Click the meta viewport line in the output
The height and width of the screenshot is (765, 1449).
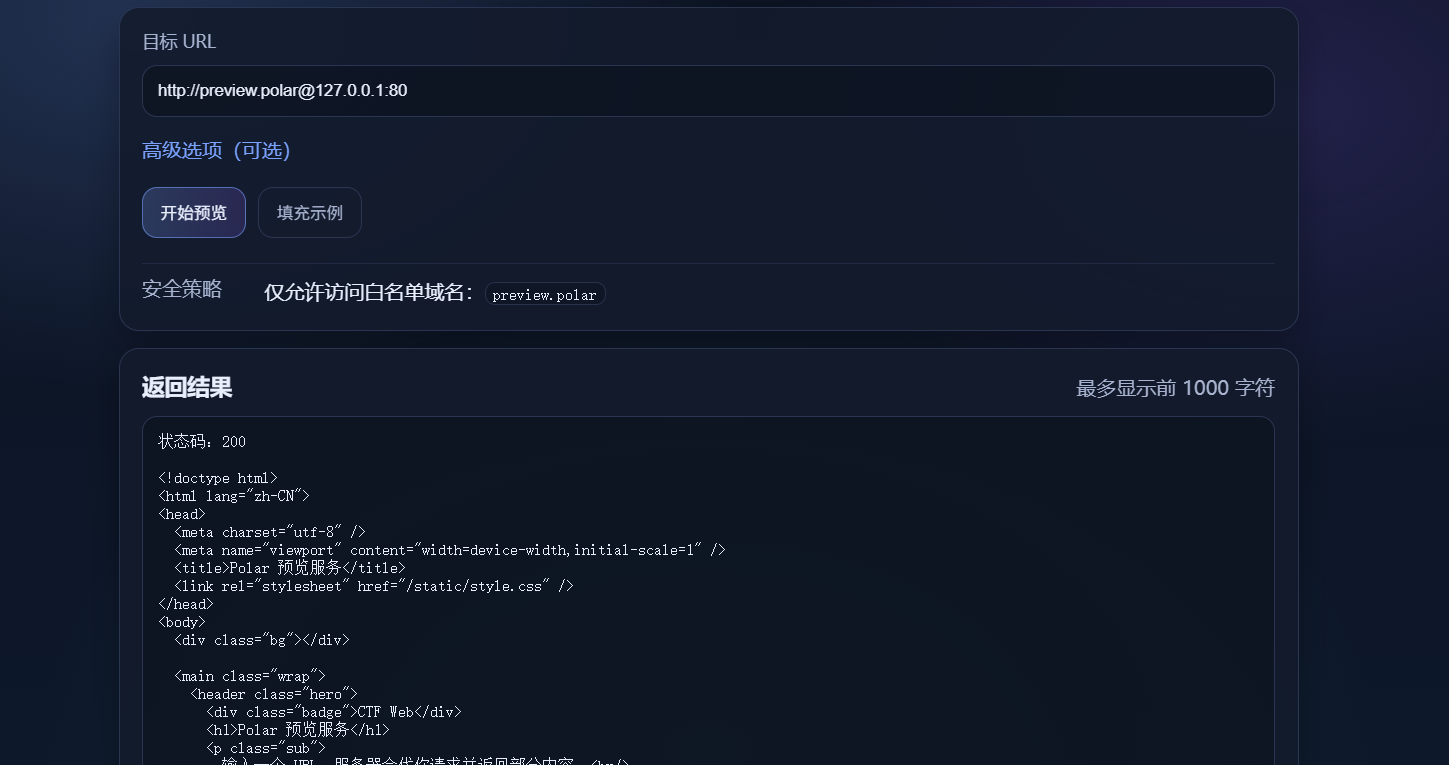click(450, 550)
